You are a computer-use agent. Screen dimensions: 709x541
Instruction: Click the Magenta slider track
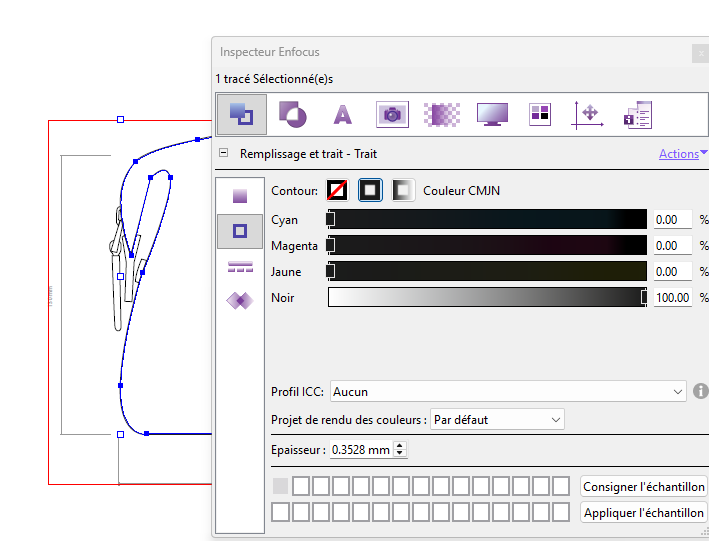pos(487,245)
